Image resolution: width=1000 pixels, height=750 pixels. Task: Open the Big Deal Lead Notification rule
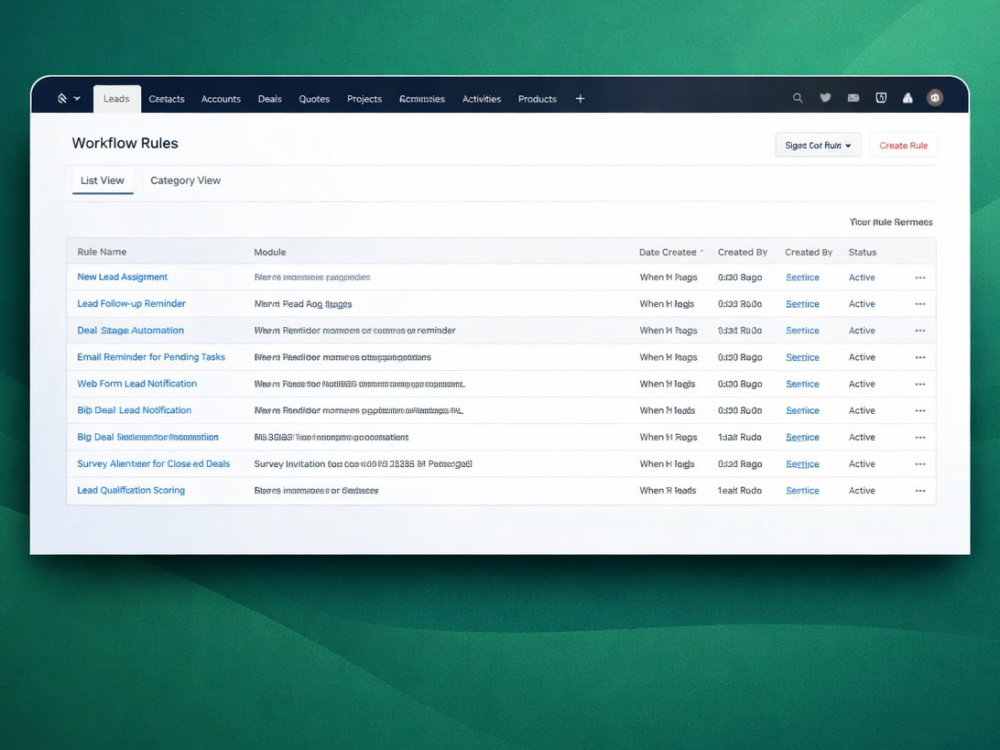point(134,410)
